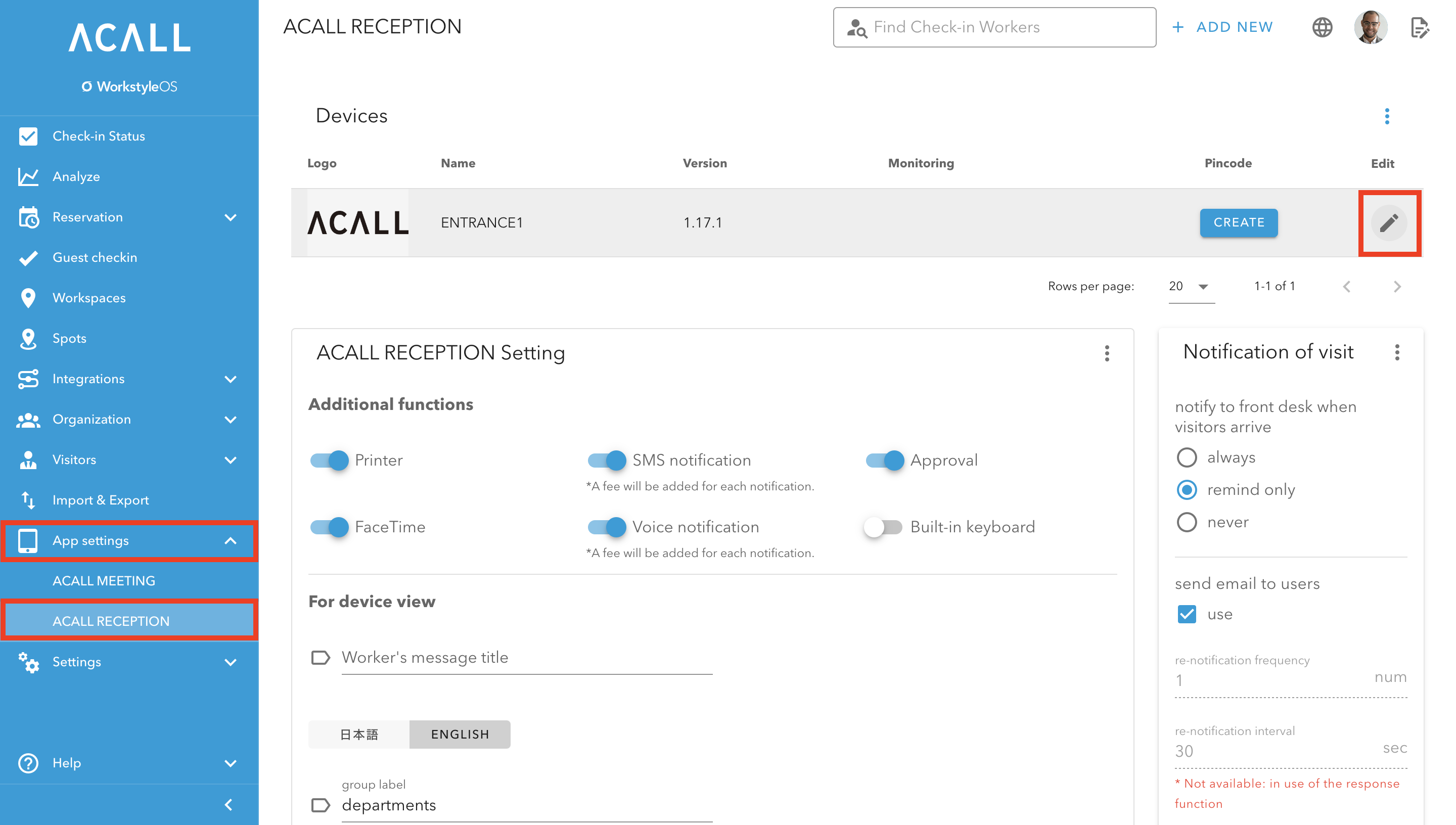Click the Pincode column header

click(1227, 163)
